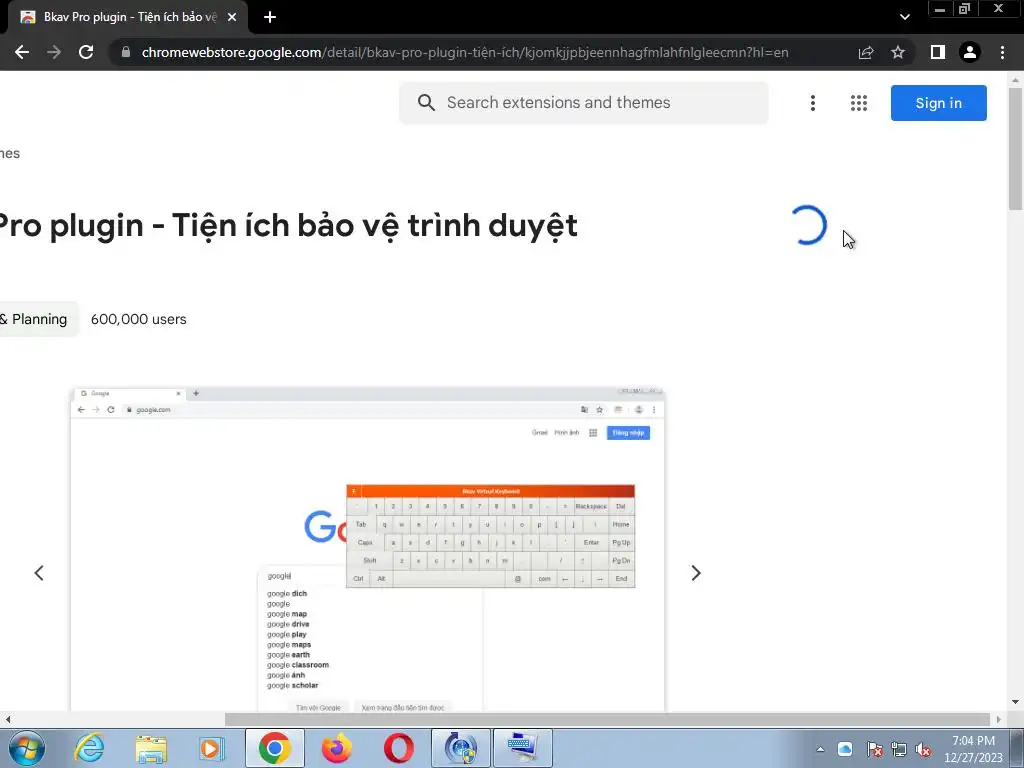Click the horizontal scrollbar thumb
This screenshot has height=768, width=1024.
pos(607,719)
